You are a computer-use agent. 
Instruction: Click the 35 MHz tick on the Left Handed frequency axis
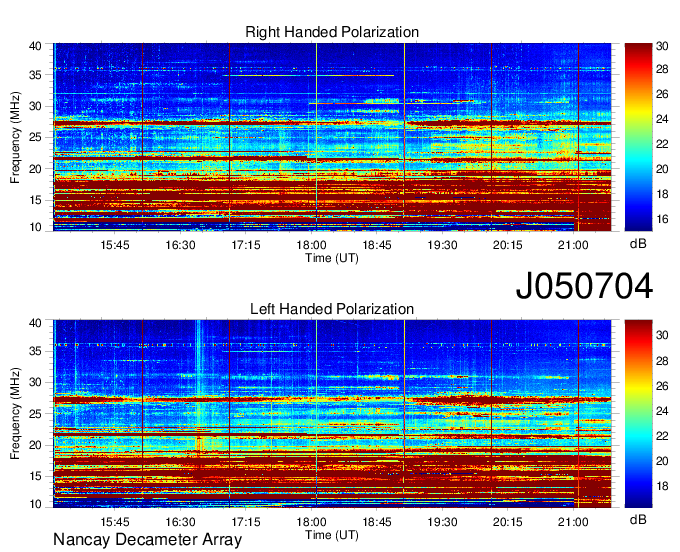tap(35, 351)
